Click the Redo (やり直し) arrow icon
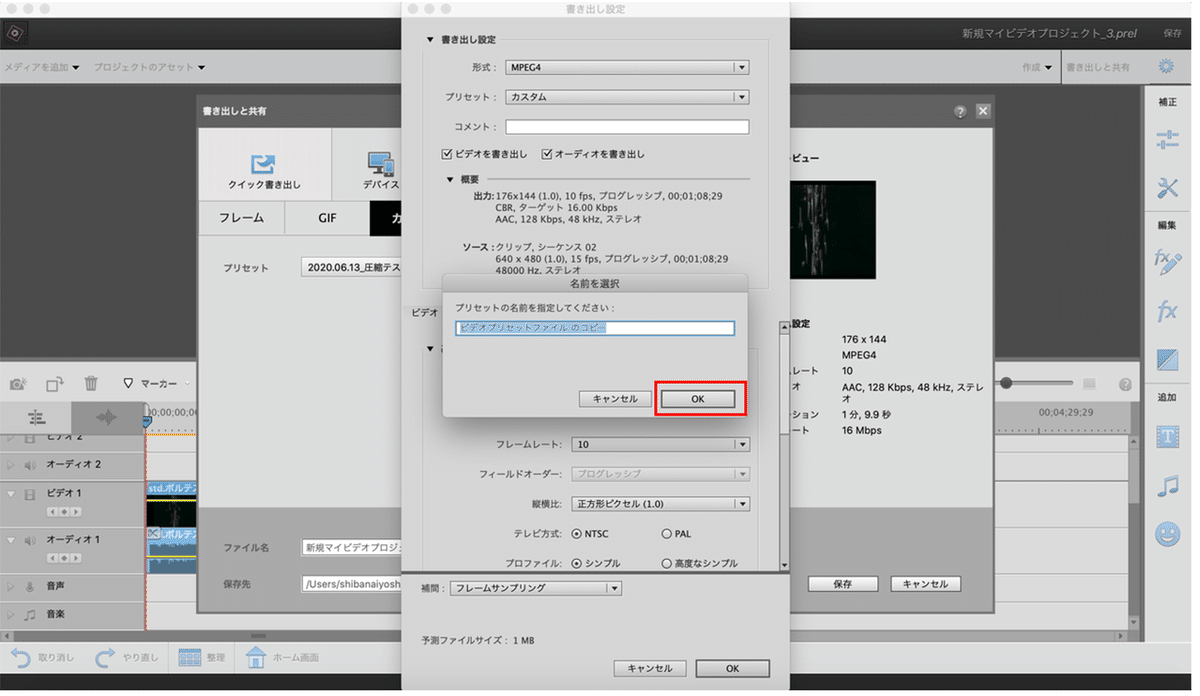This screenshot has width=1200, height=696. (x=105, y=657)
